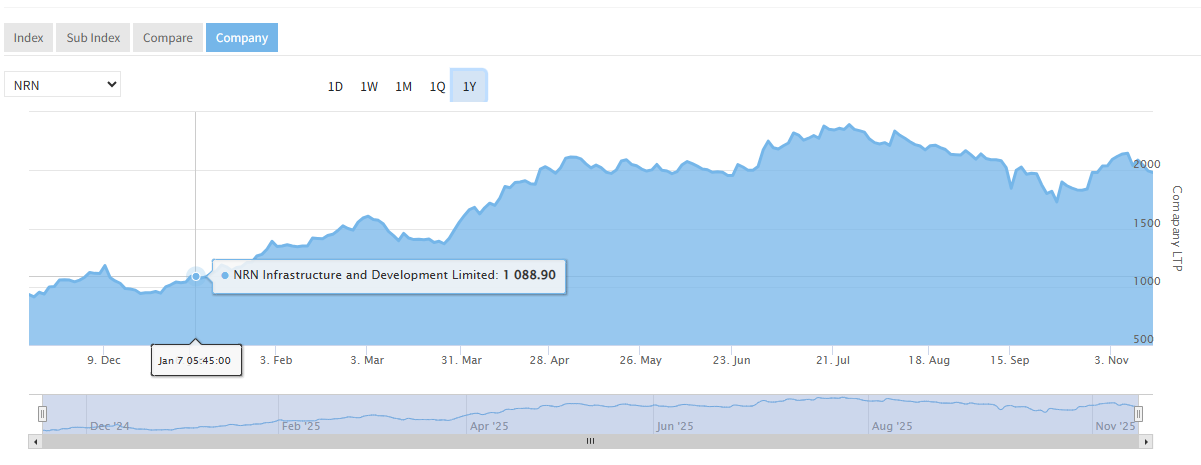Click the scrollbar grip thumb
The height and width of the screenshot is (465, 1201).
(x=590, y=440)
